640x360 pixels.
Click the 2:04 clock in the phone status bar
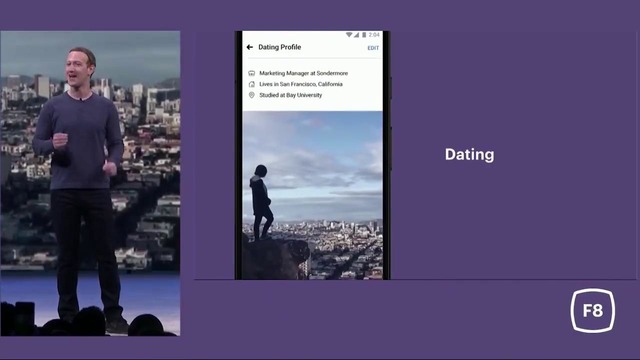[x=374, y=35]
